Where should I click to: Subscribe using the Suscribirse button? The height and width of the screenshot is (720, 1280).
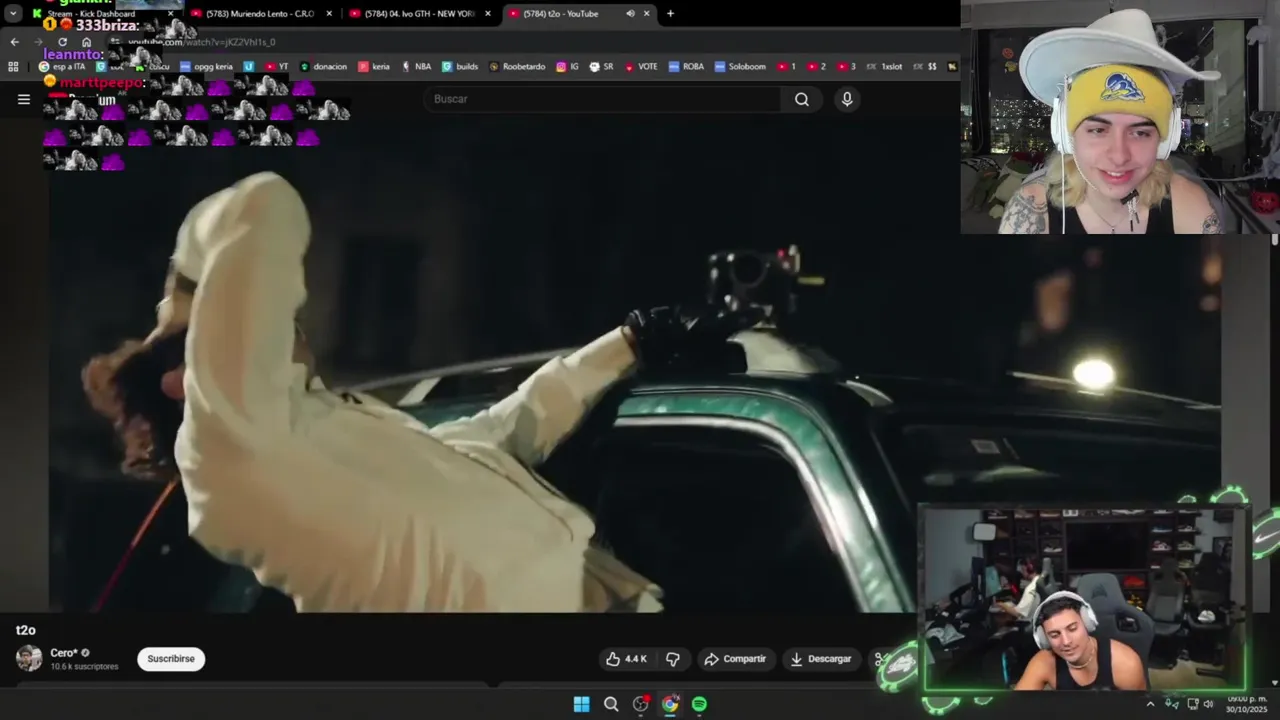(x=171, y=659)
